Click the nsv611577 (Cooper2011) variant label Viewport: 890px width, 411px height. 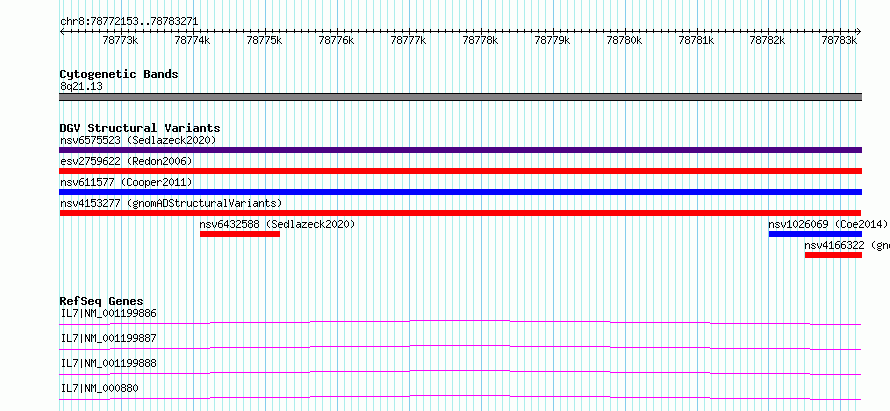pos(126,182)
